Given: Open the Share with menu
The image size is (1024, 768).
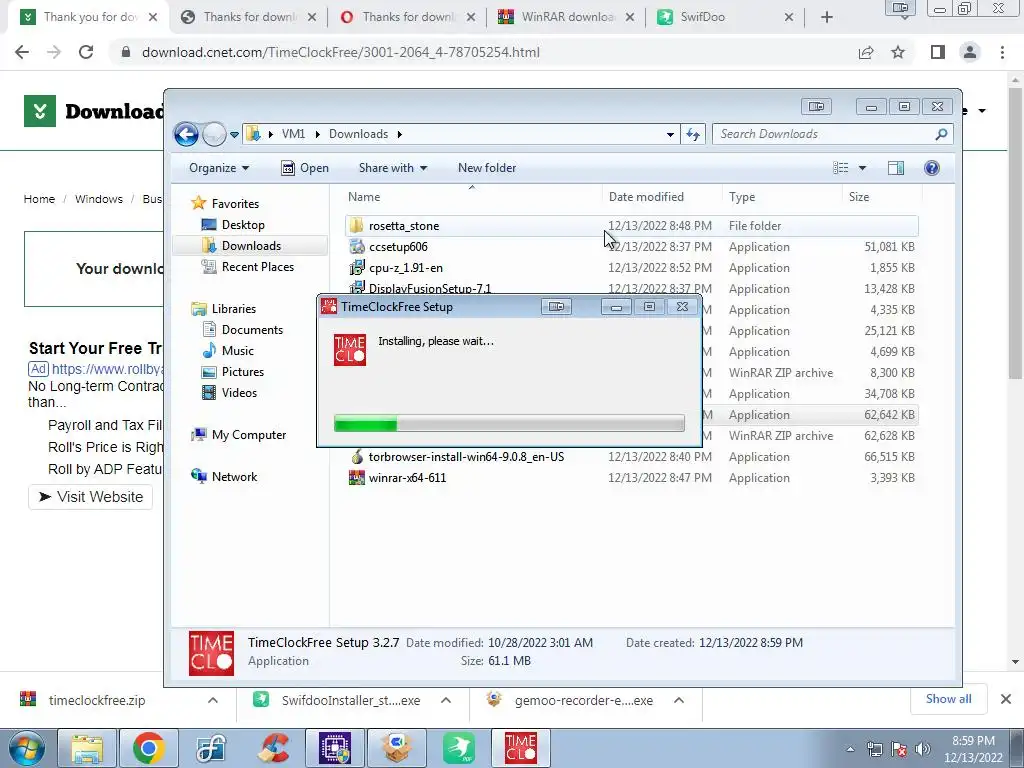Looking at the screenshot, I should [x=392, y=168].
